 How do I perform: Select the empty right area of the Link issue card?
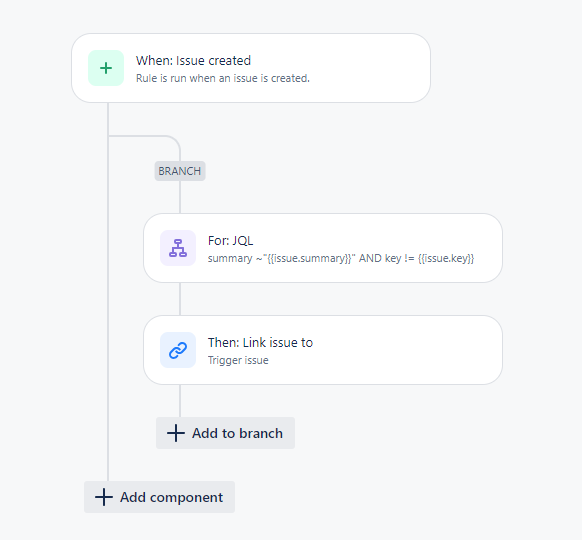coord(408,350)
